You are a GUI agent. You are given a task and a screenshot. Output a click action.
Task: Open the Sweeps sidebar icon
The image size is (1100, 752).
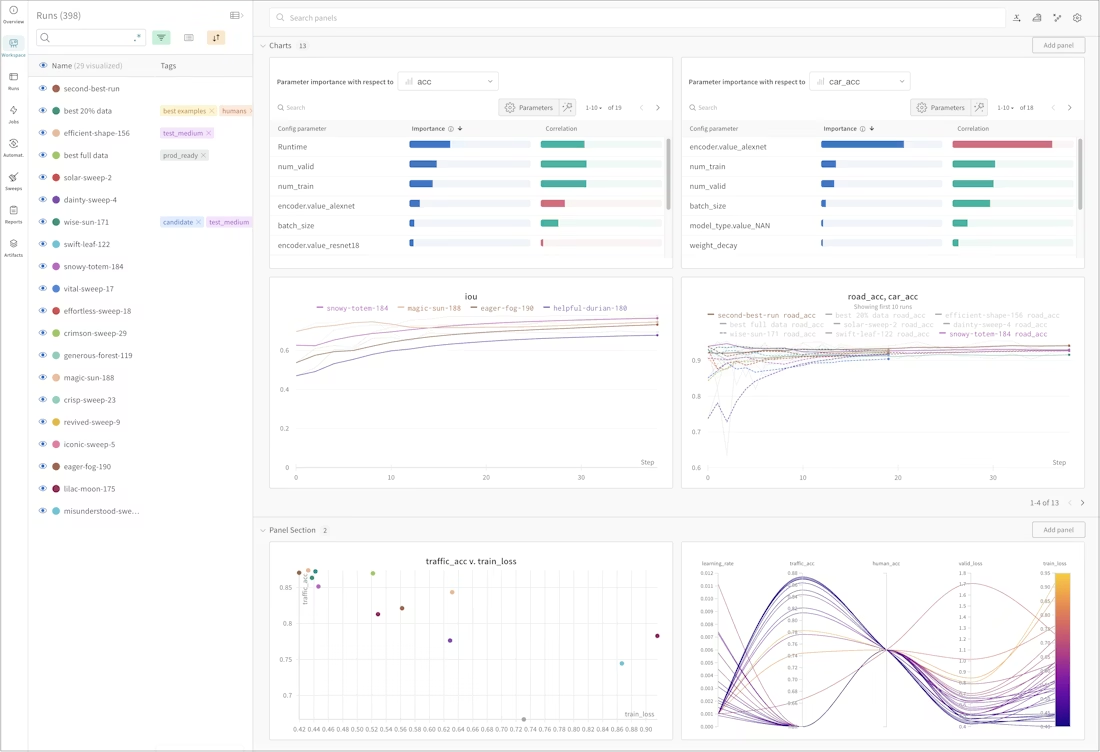pos(13,180)
